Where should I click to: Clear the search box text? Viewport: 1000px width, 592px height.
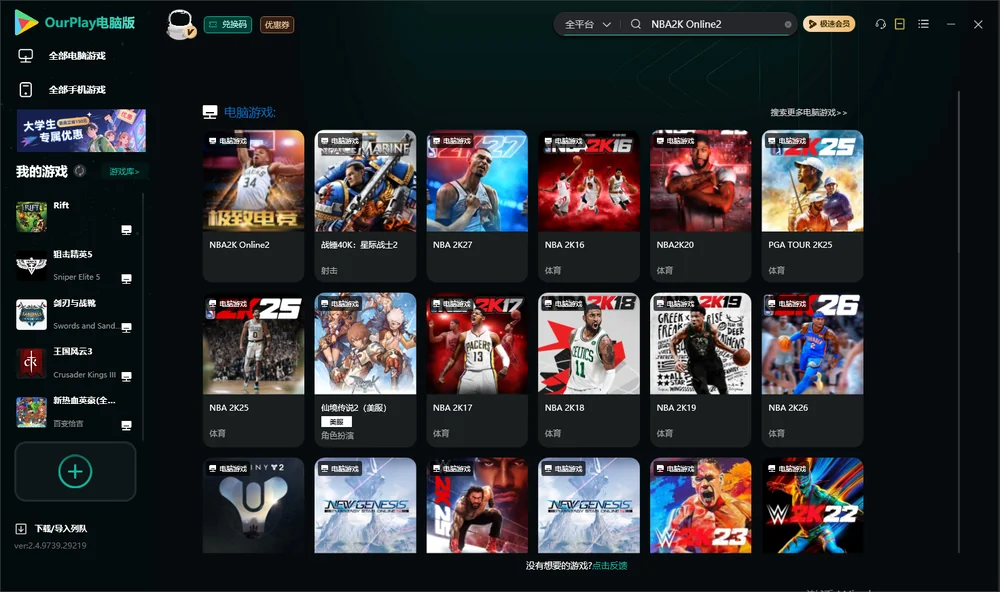click(788, 24)
